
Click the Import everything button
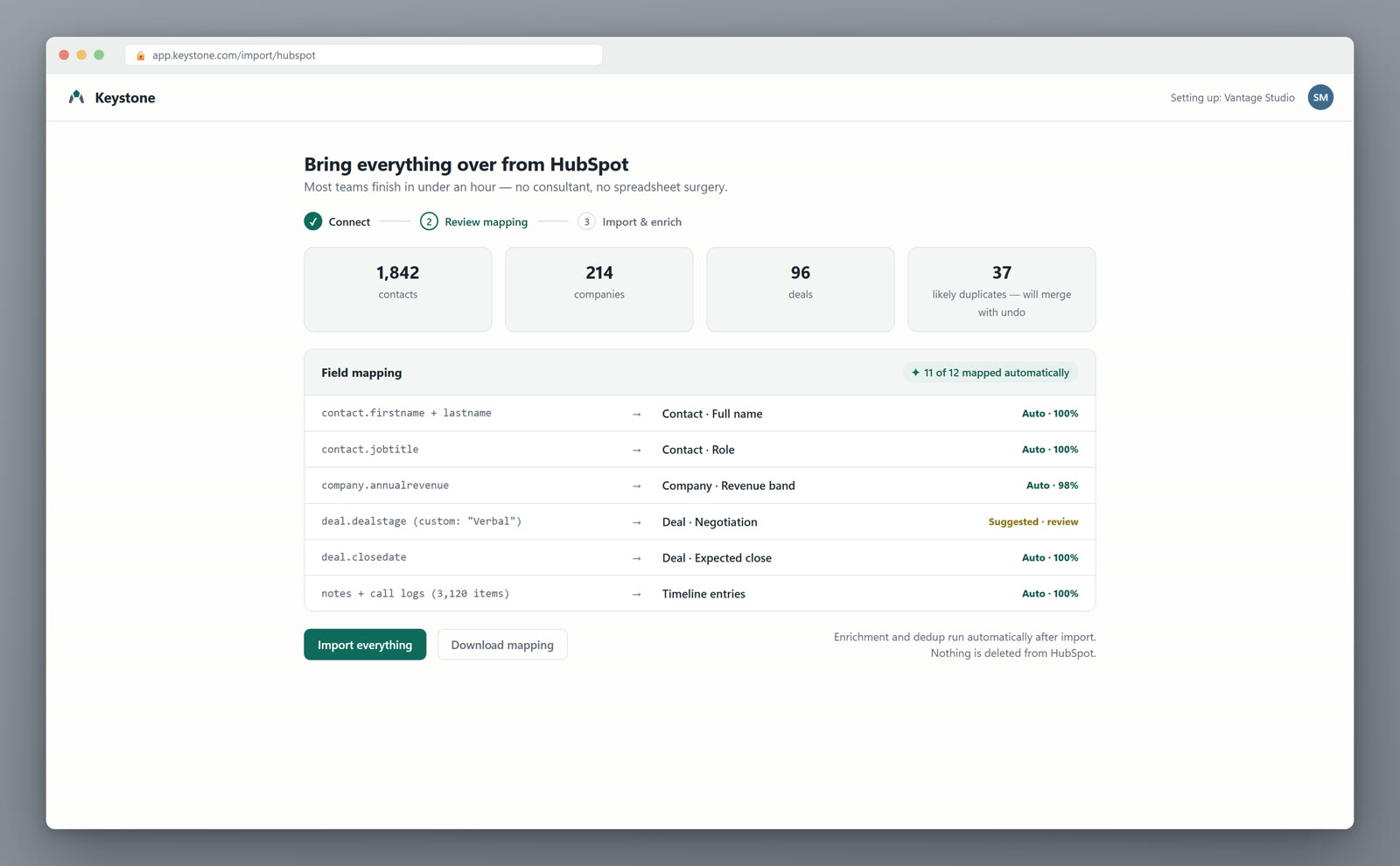coord(365,645)
